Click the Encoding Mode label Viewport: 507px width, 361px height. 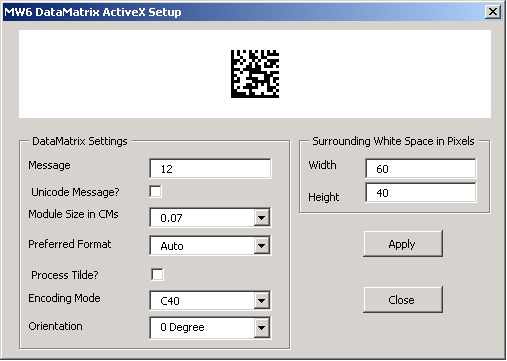click(64, 298)
